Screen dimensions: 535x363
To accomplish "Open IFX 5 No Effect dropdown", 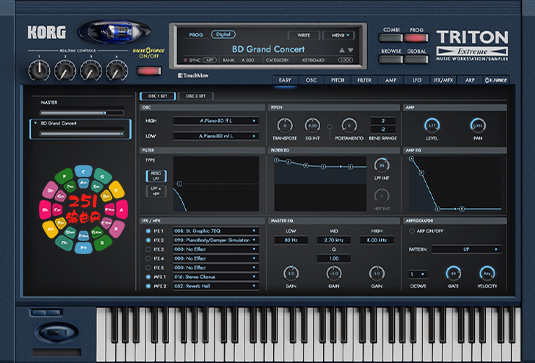I will [216, 268].
